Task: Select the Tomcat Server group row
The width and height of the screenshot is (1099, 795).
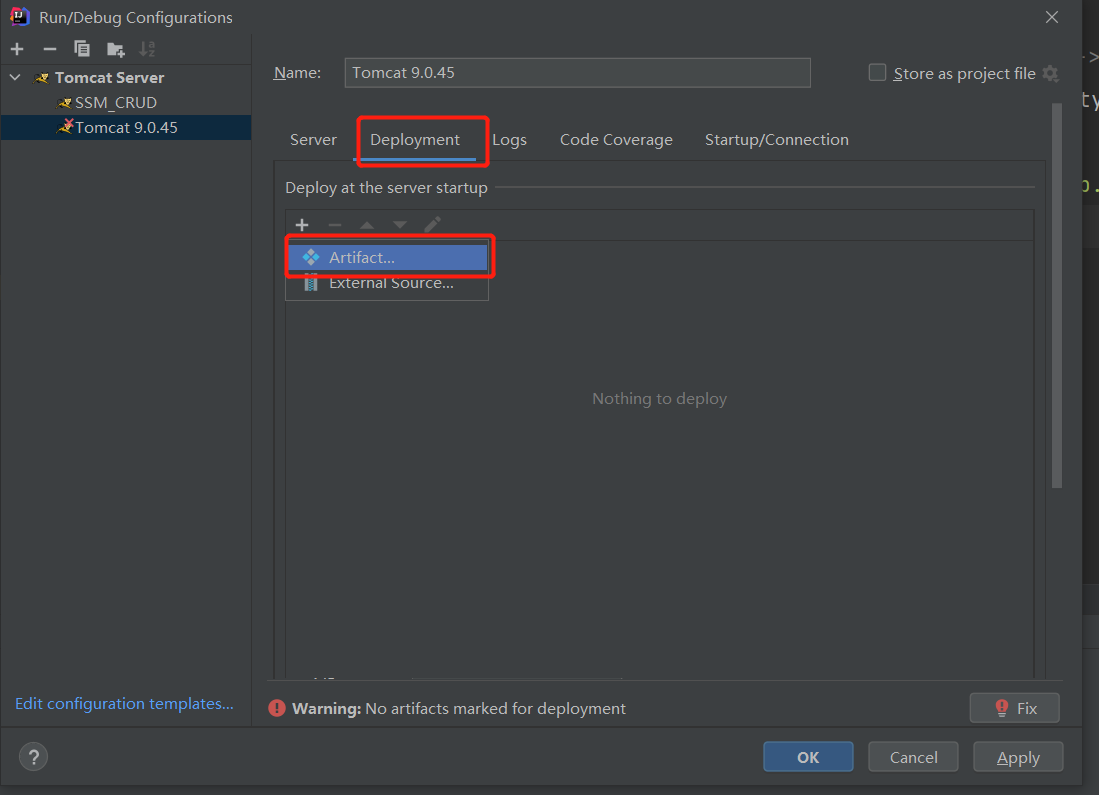Action: 126,77
